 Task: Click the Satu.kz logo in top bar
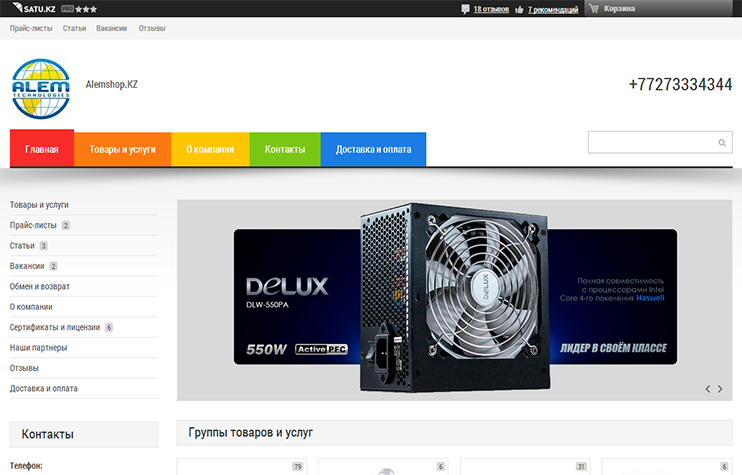(35, 8)
